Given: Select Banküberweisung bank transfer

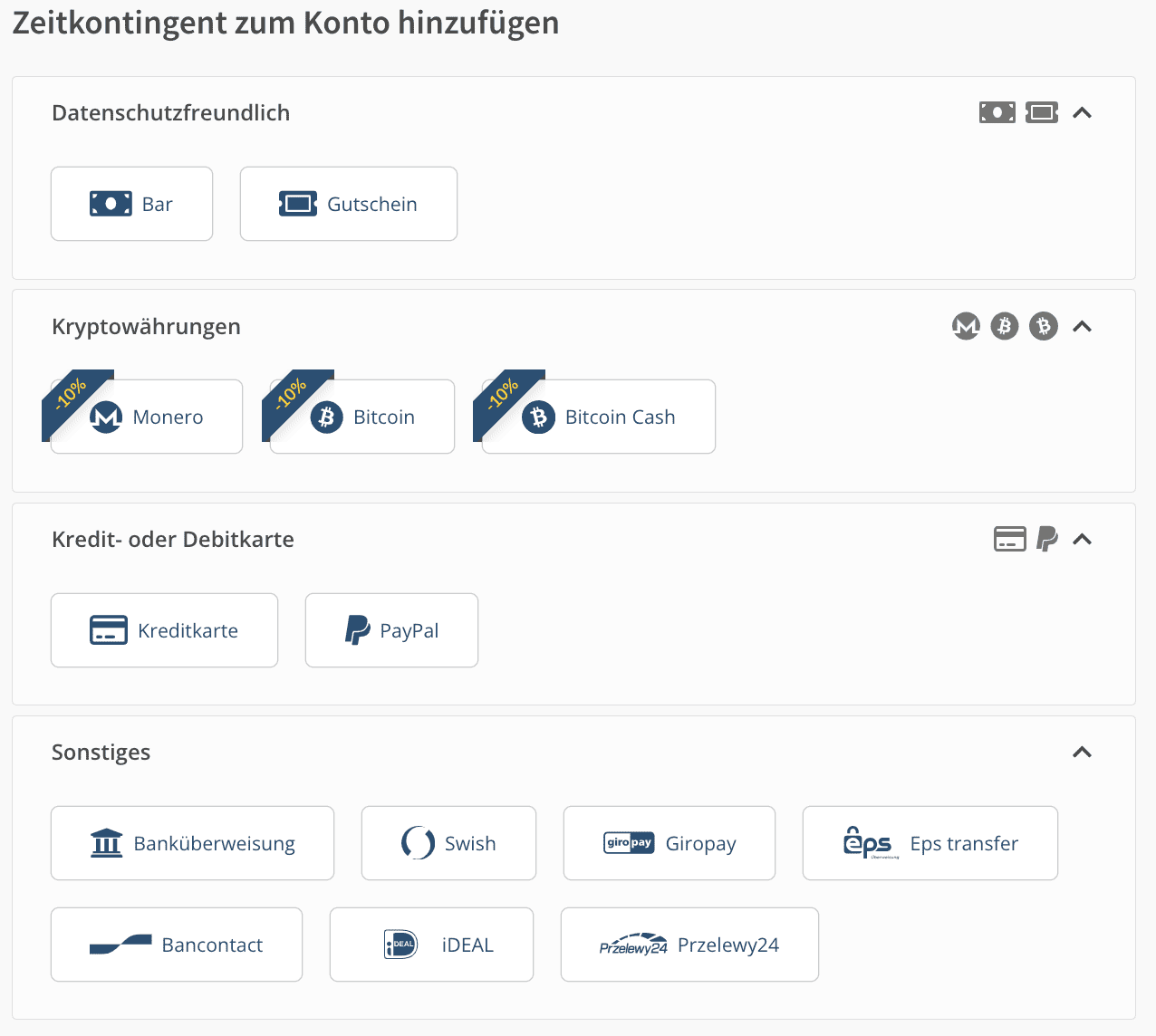Looking at the screenshot, I should 192,843.
